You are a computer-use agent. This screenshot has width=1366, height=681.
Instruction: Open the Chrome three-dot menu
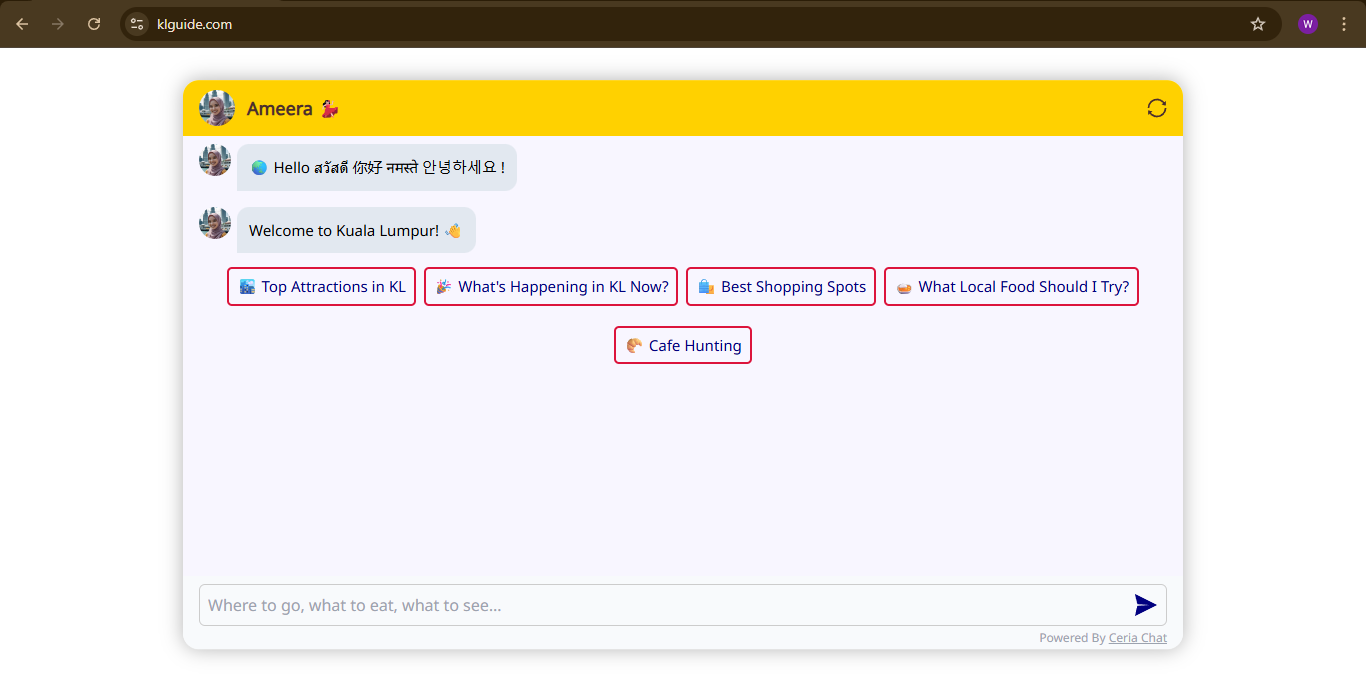pos(1344,23)
